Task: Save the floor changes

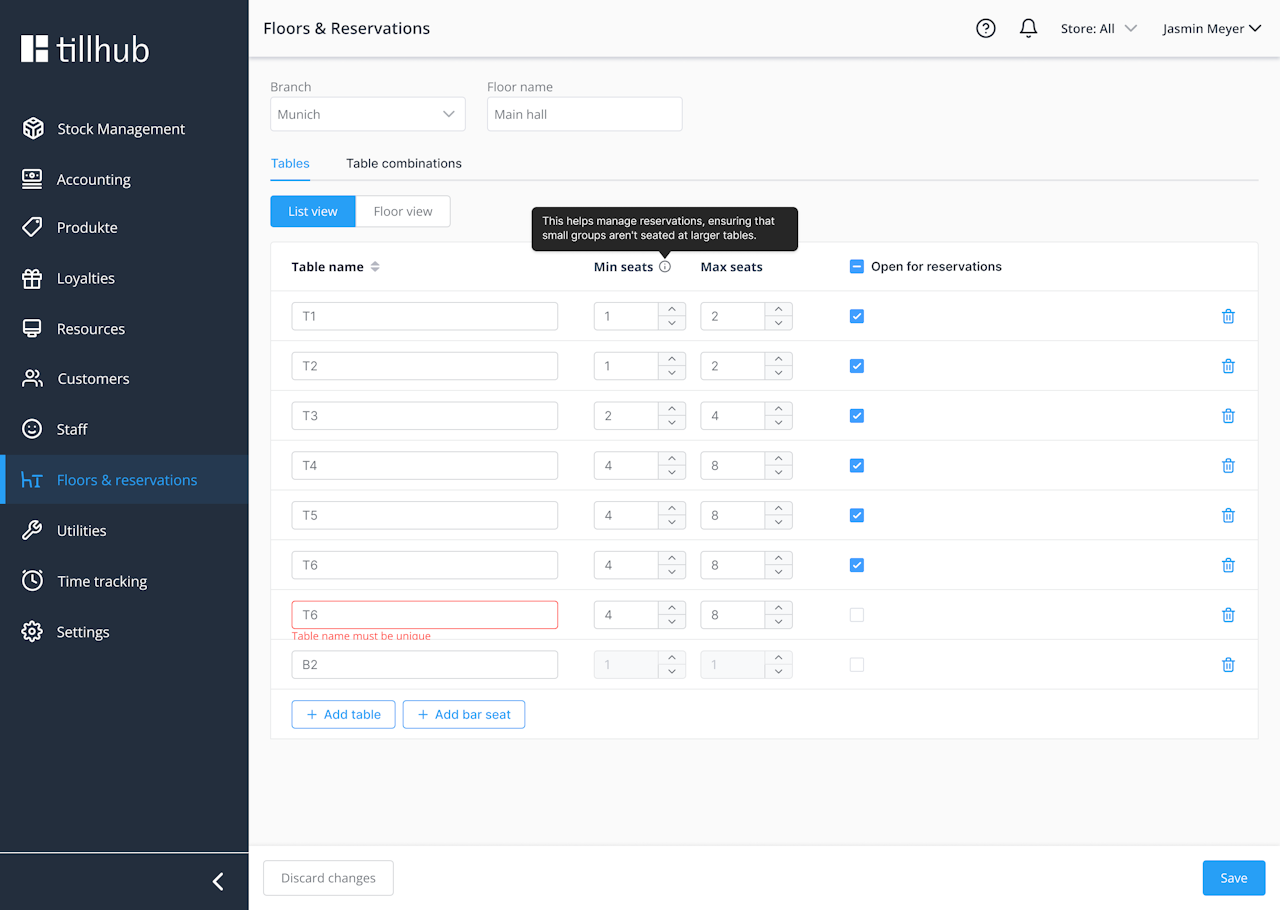Action: tap(1234, 878)
